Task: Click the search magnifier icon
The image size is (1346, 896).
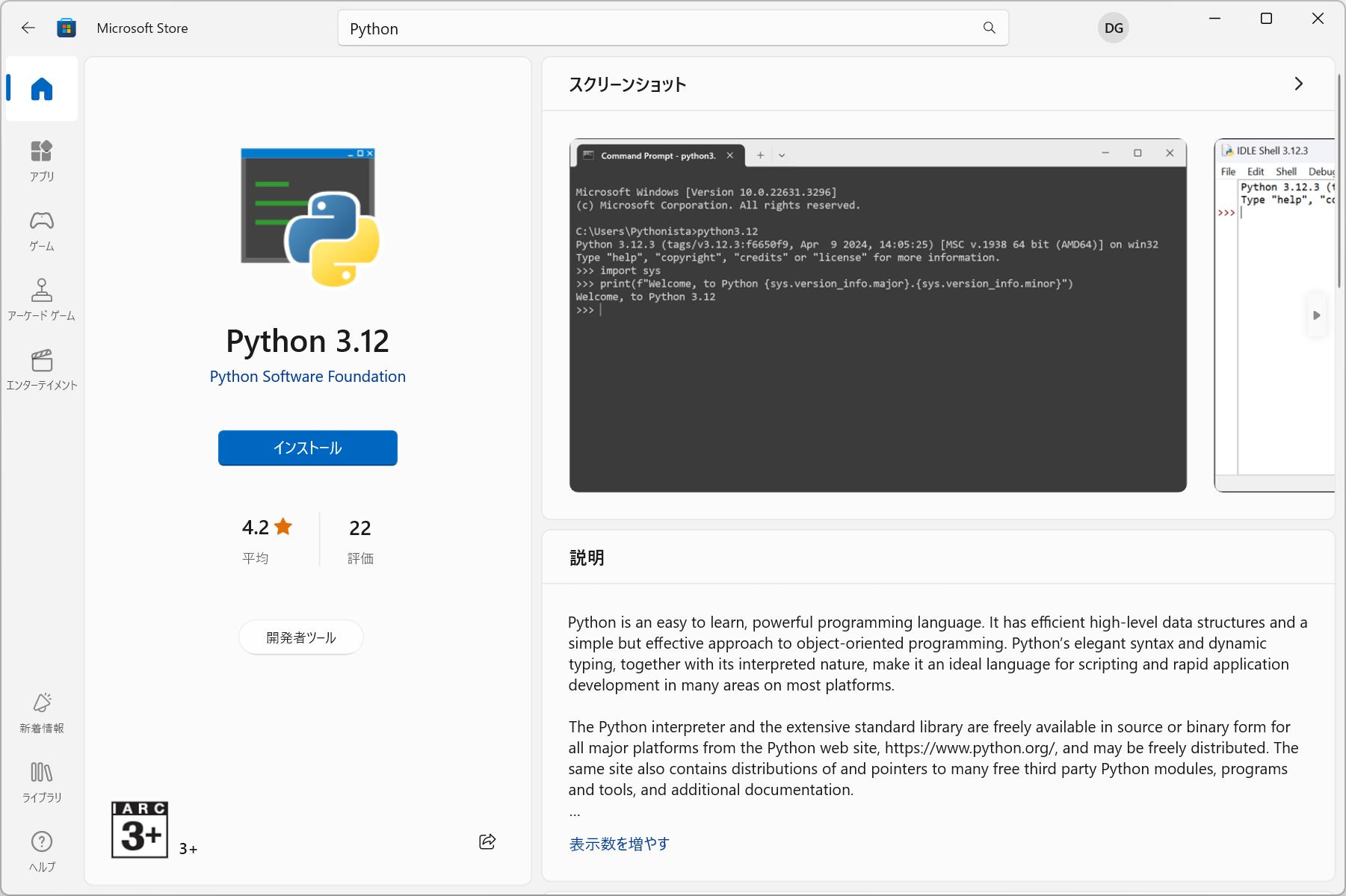Action: 989,28
